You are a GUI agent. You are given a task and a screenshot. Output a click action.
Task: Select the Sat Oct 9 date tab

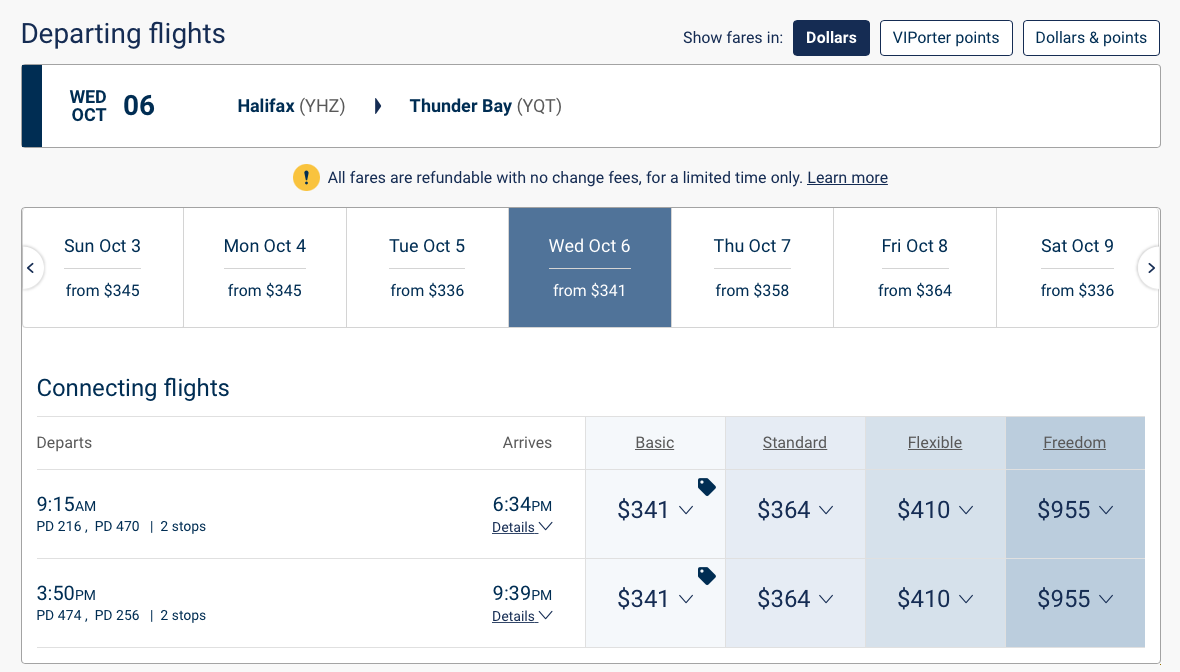click(1077, 267)
